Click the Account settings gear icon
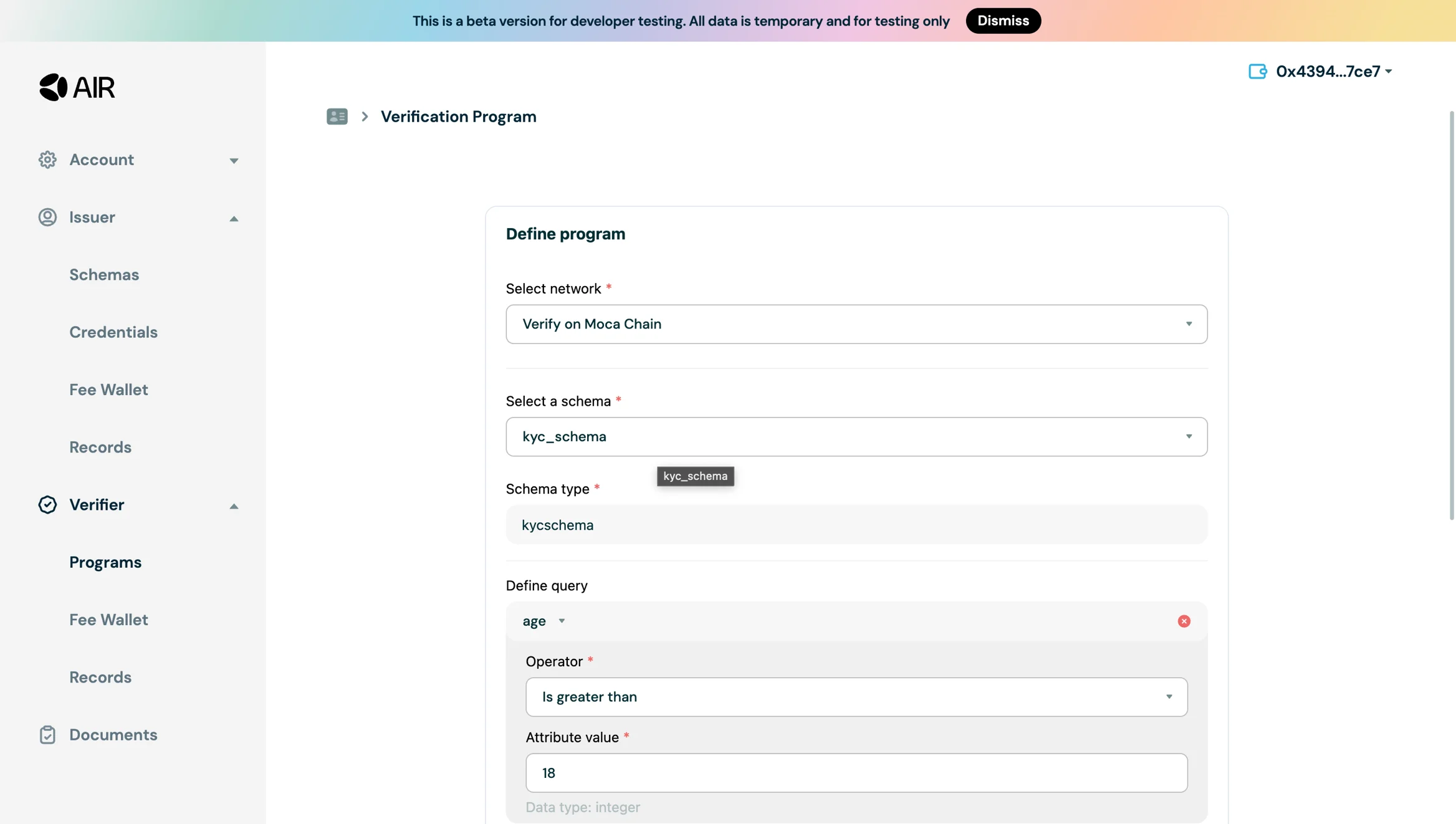Screen dimensions: 1456x824 pyautogui.click(x=47, y=160)
